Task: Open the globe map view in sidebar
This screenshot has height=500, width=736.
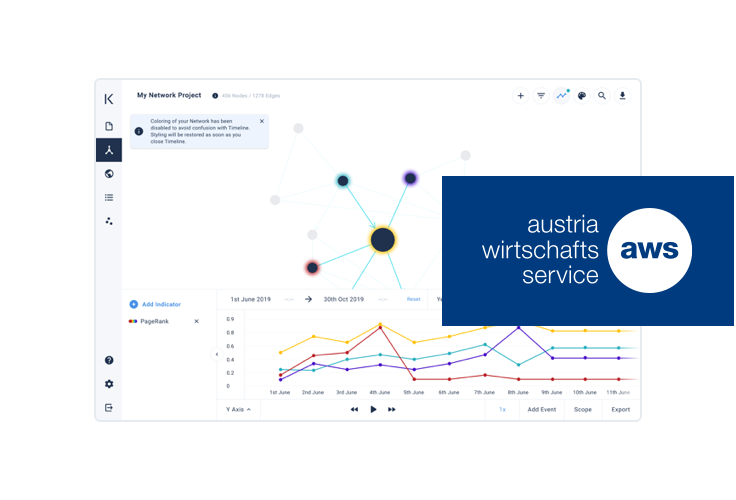Action: [x=109, y=174]
